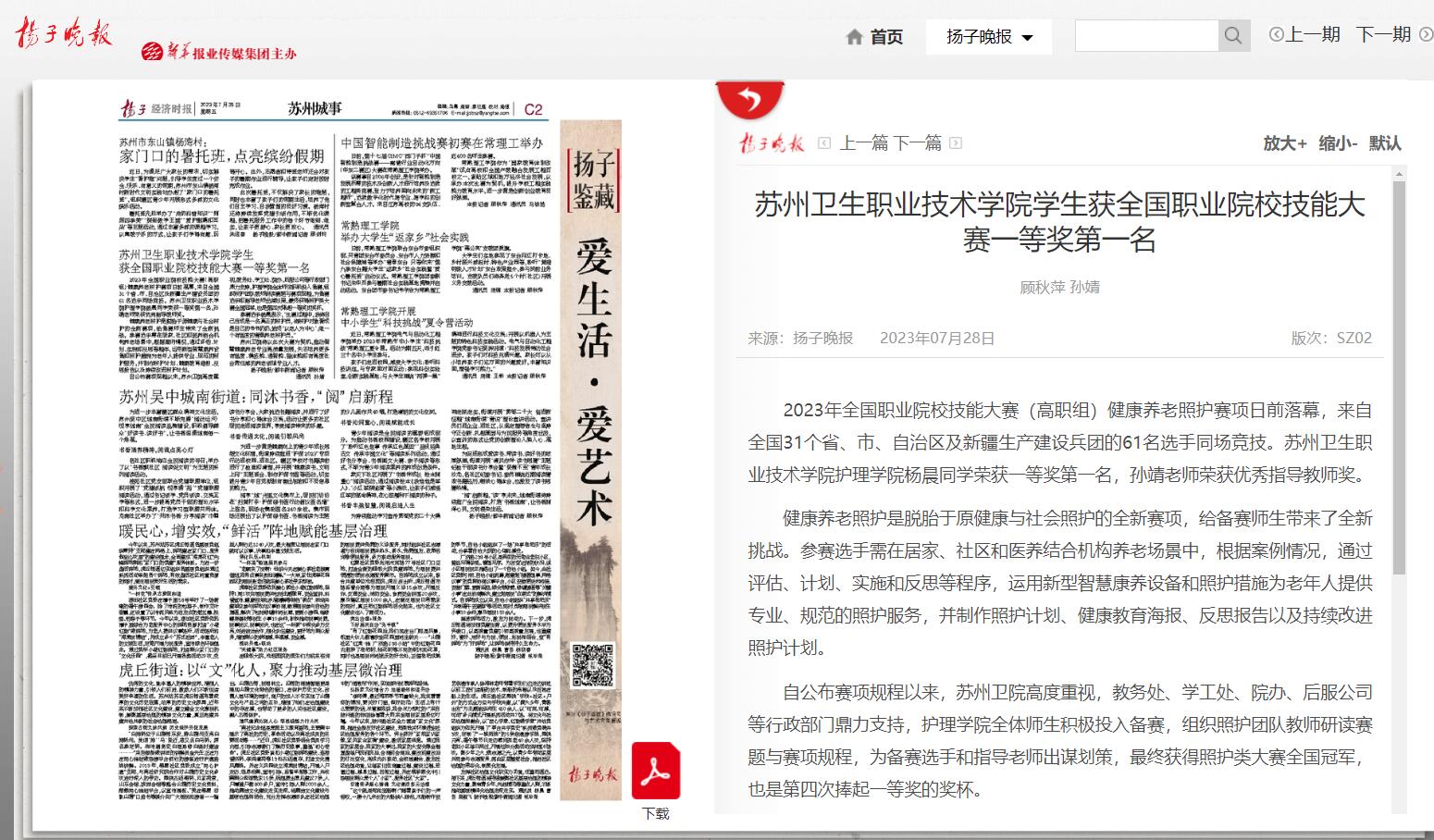Click the 苏州城事 page section title

[x=315, y=108]
